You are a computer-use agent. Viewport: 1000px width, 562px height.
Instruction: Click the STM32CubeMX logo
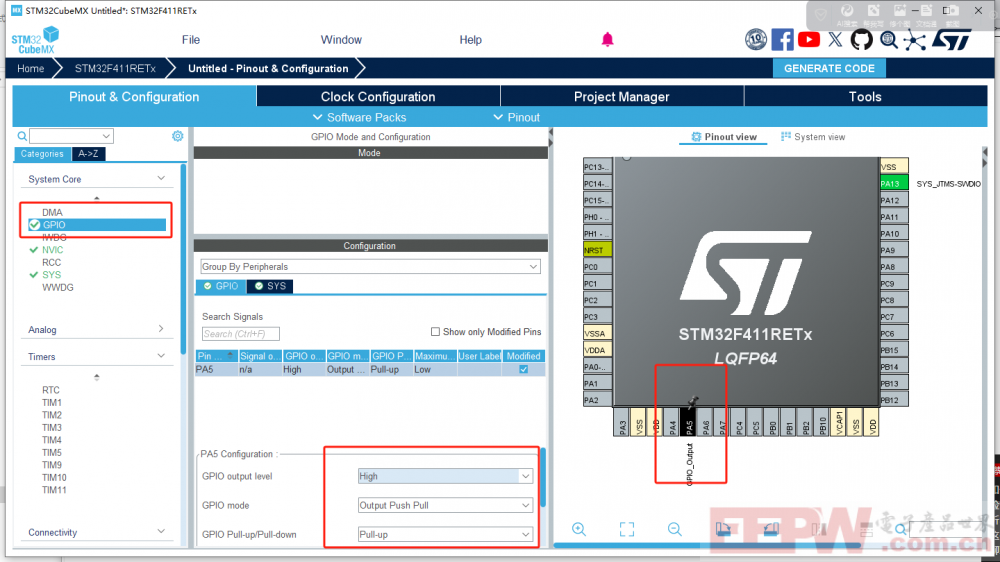pyautogui.click(x=35, y=40)
